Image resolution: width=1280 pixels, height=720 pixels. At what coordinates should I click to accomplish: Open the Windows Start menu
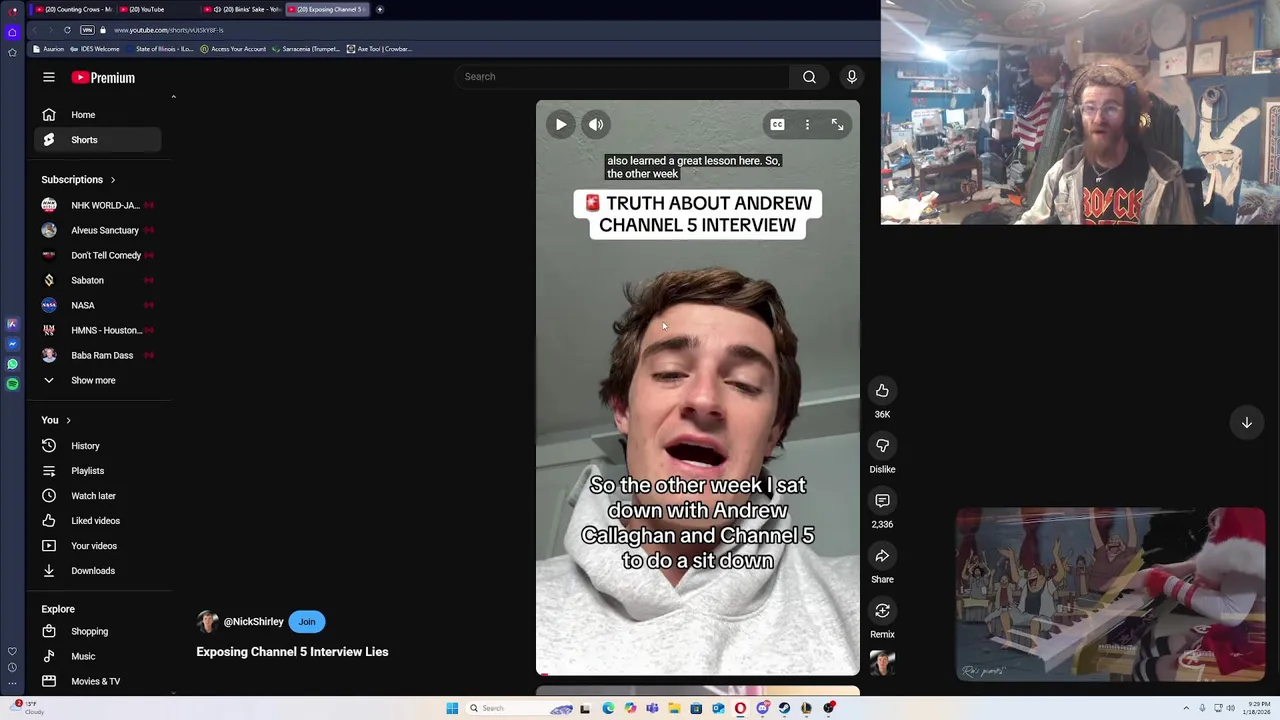[x=452, y=708]
